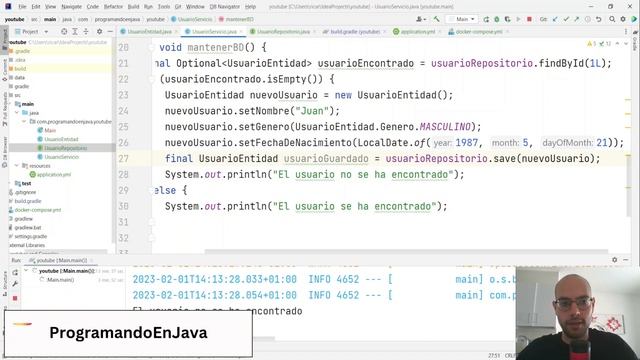Click Expand All icon in Project panel
The height and width of the screenshot is (360, 640).
[x=75, y=31]
